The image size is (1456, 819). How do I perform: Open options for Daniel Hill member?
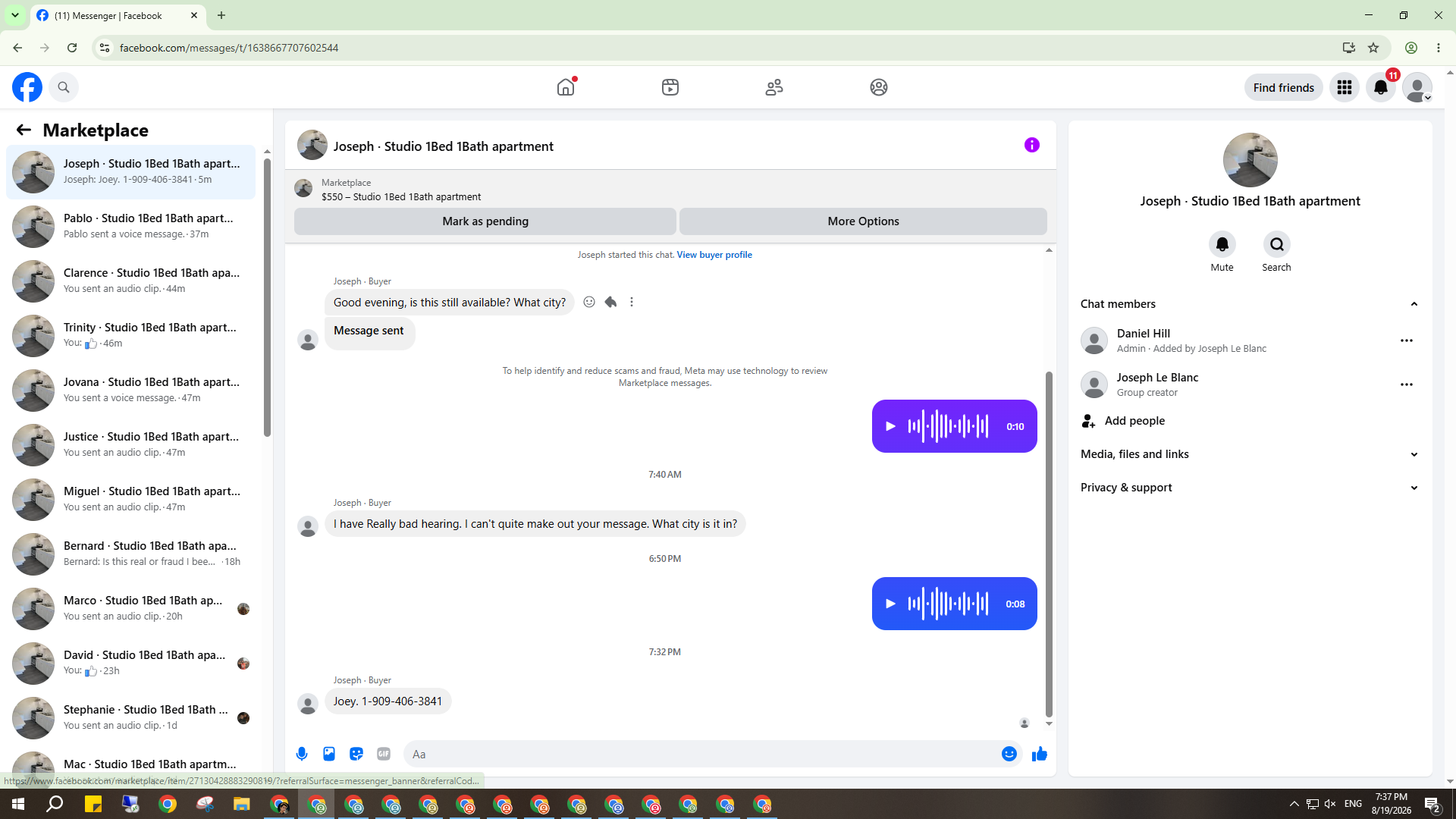[1407, 340]
